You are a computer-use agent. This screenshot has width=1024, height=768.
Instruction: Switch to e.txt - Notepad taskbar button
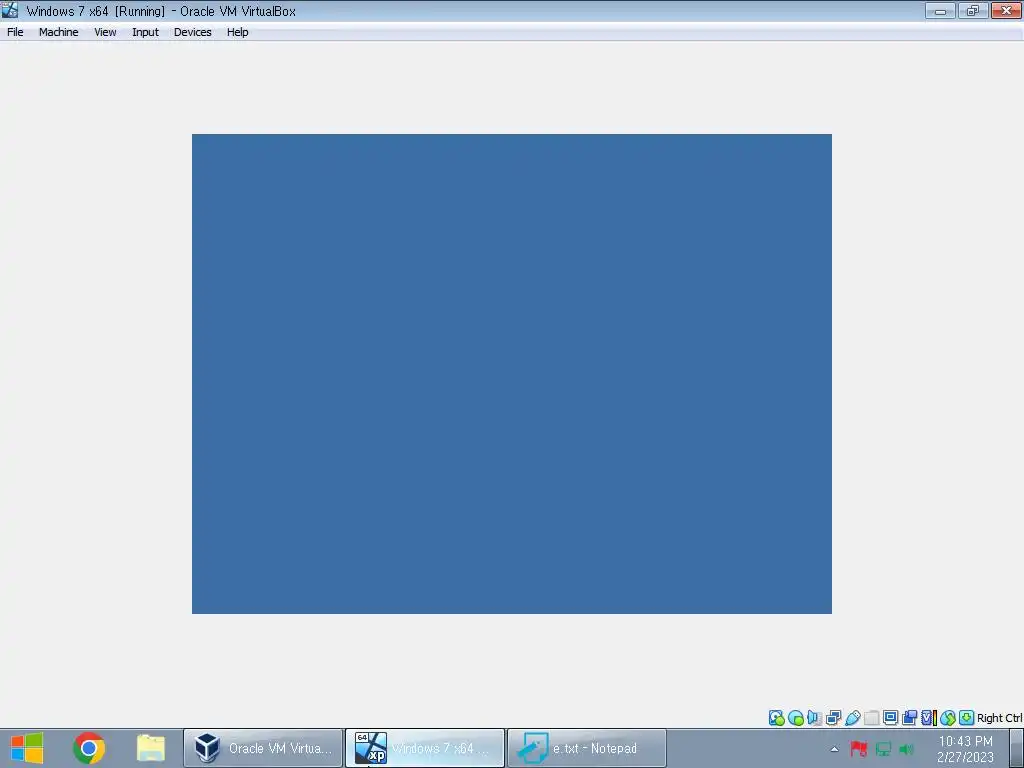coord(587,748)
